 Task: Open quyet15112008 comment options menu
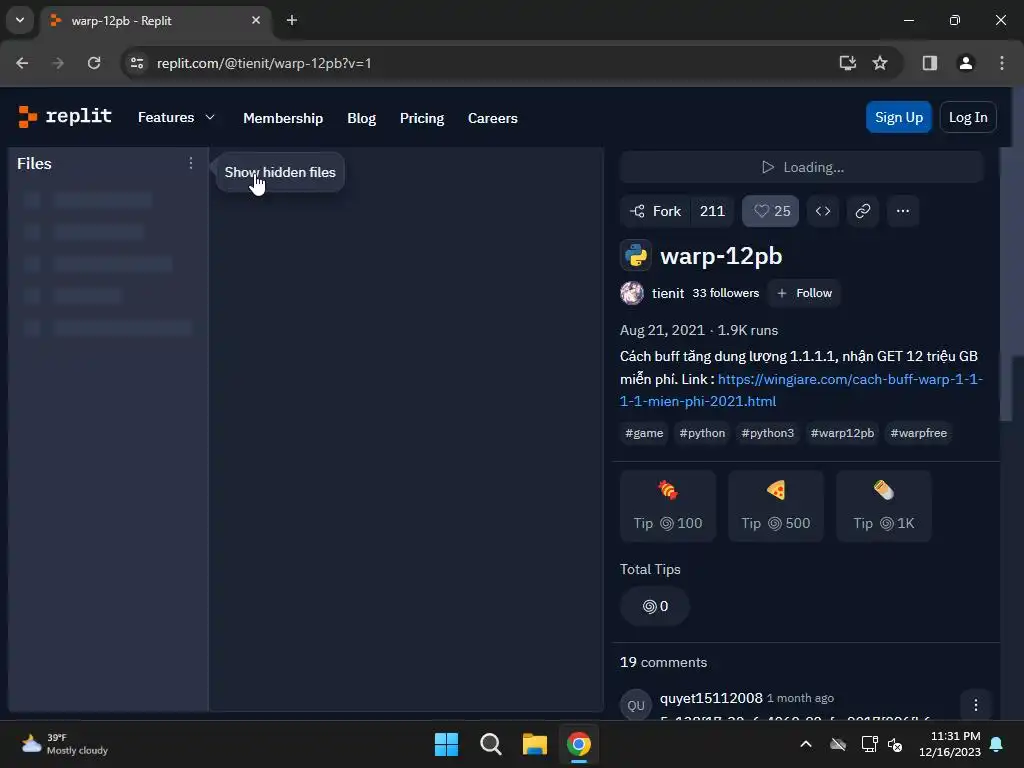click(x=976, y=705)
